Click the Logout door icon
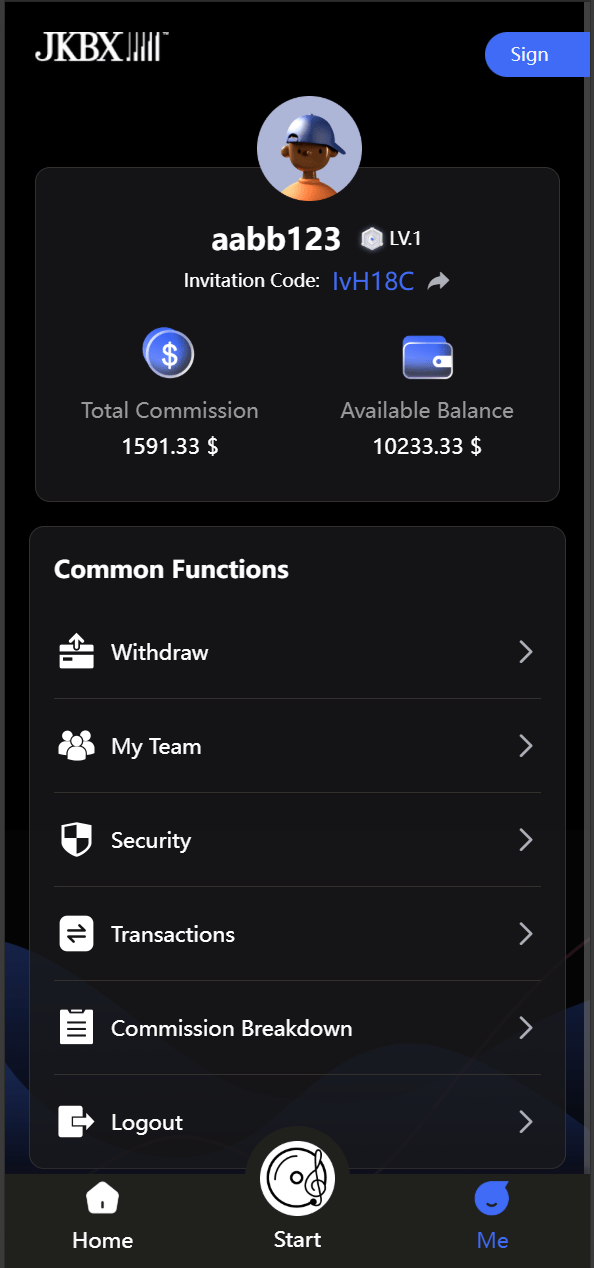Viewport: 594px width, 1268px height. click(x=76, y=1122)
